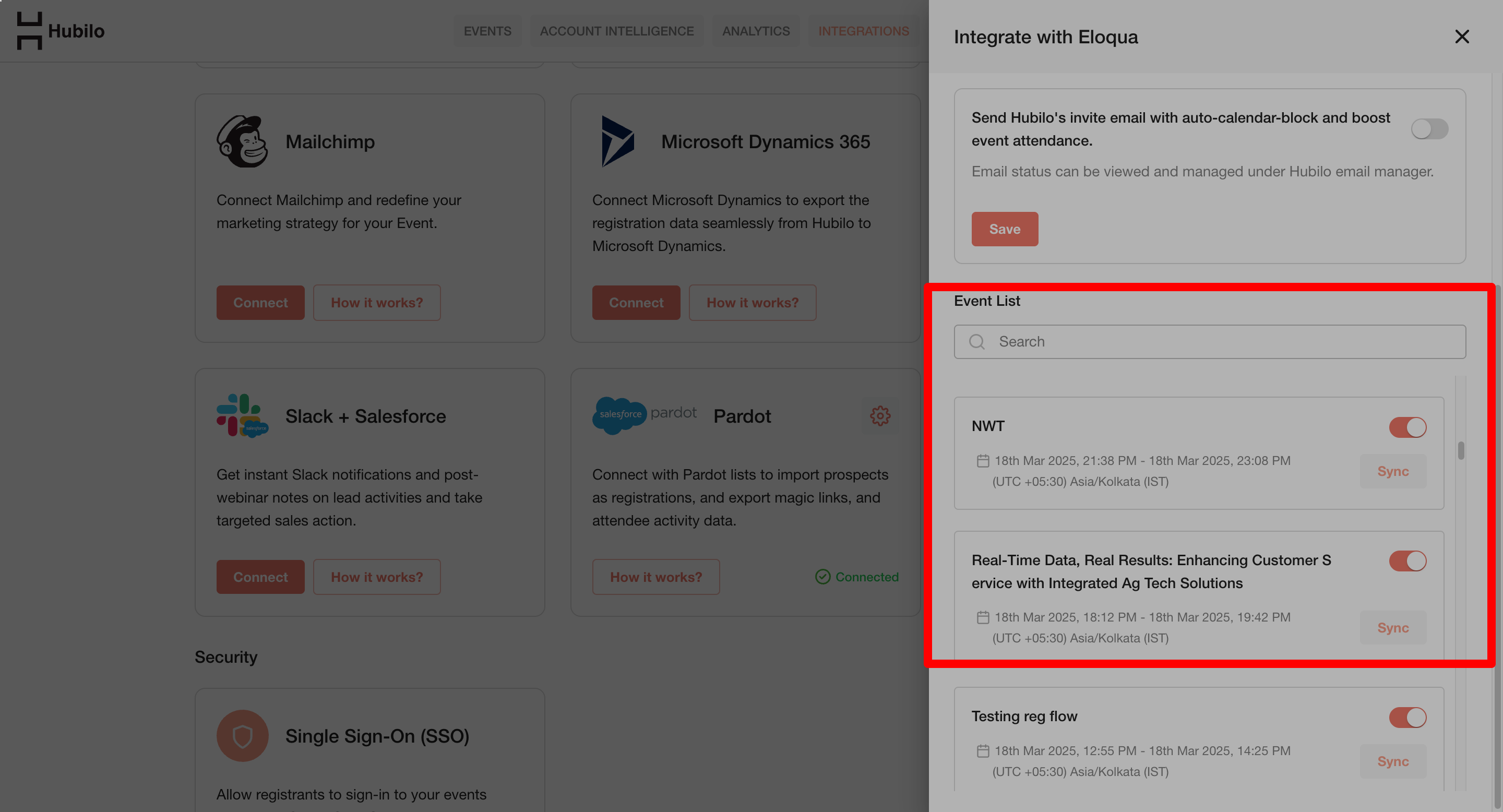
Task: Click the Security section heading
Action: [226, 657]
